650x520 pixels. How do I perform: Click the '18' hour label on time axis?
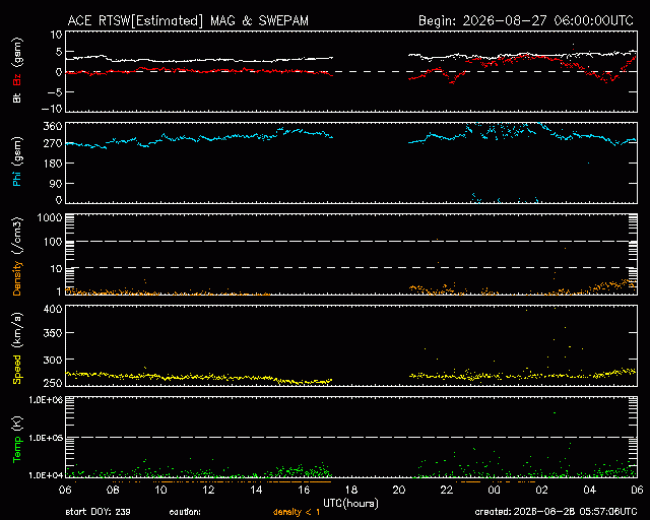coord(352,490)
